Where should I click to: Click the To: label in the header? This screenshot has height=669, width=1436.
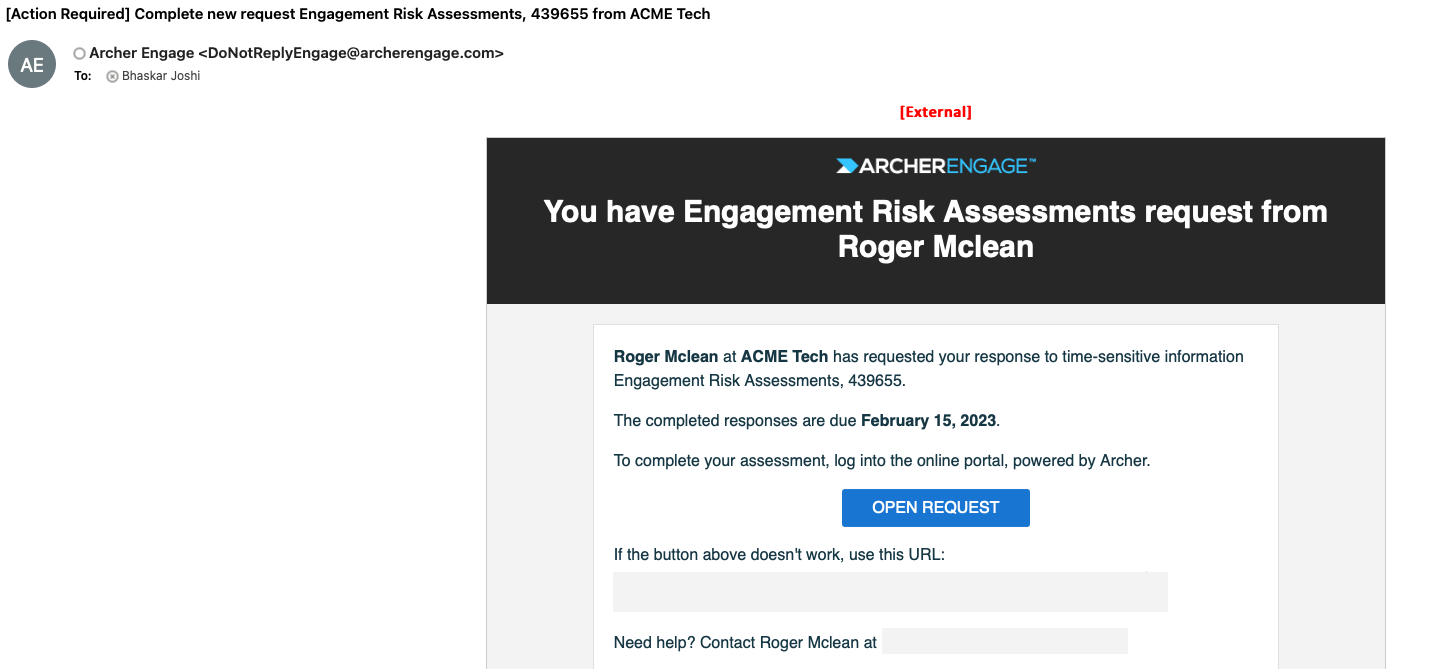(x=82, y=75)
